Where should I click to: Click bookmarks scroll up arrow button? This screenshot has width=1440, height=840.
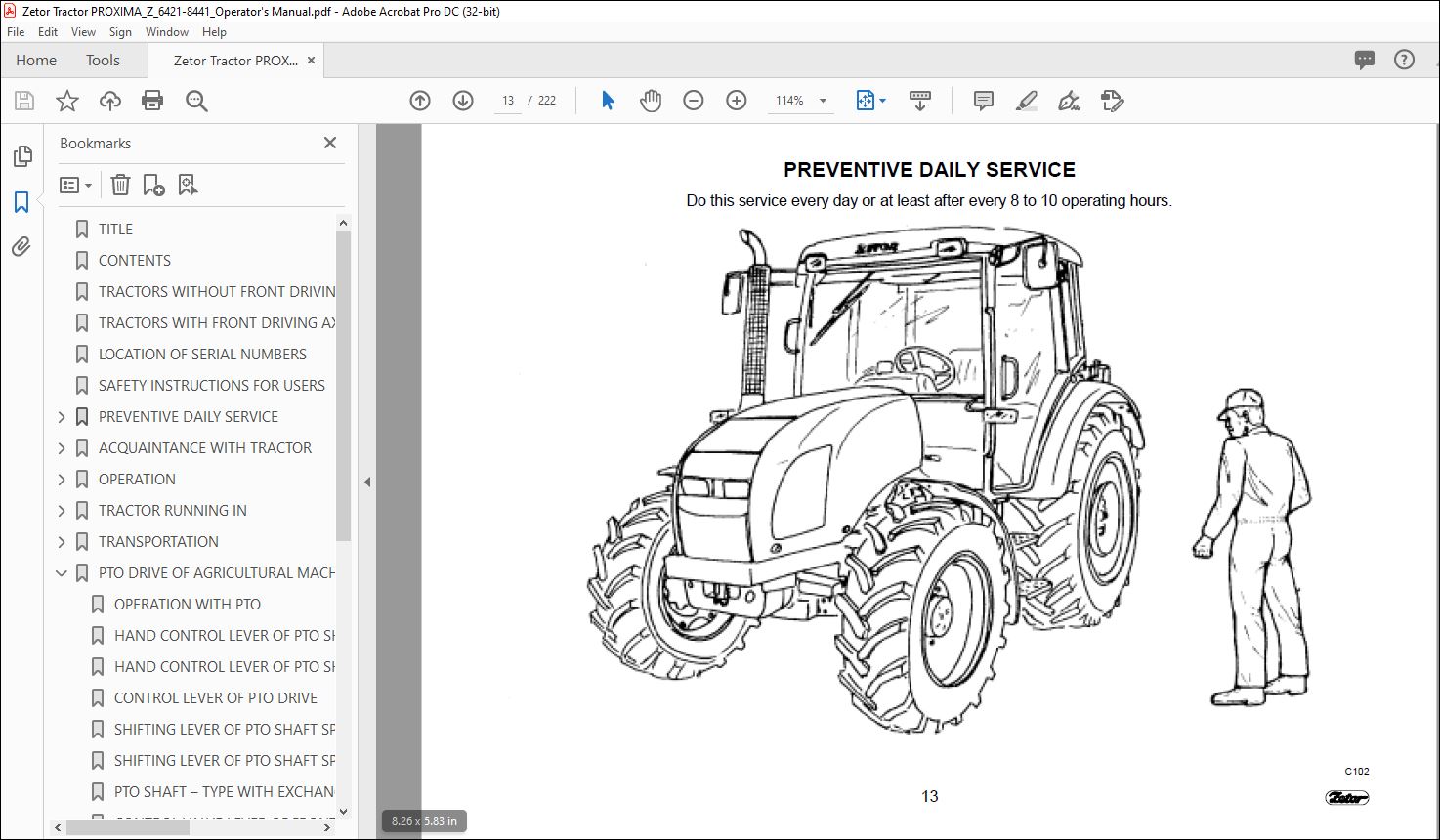coord(343,224)
